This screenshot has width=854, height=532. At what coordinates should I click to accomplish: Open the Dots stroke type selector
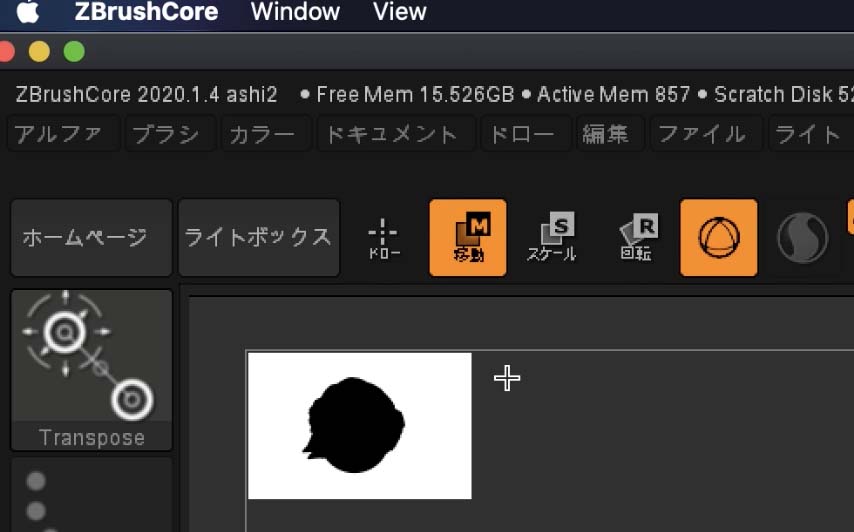pos(92,494)
